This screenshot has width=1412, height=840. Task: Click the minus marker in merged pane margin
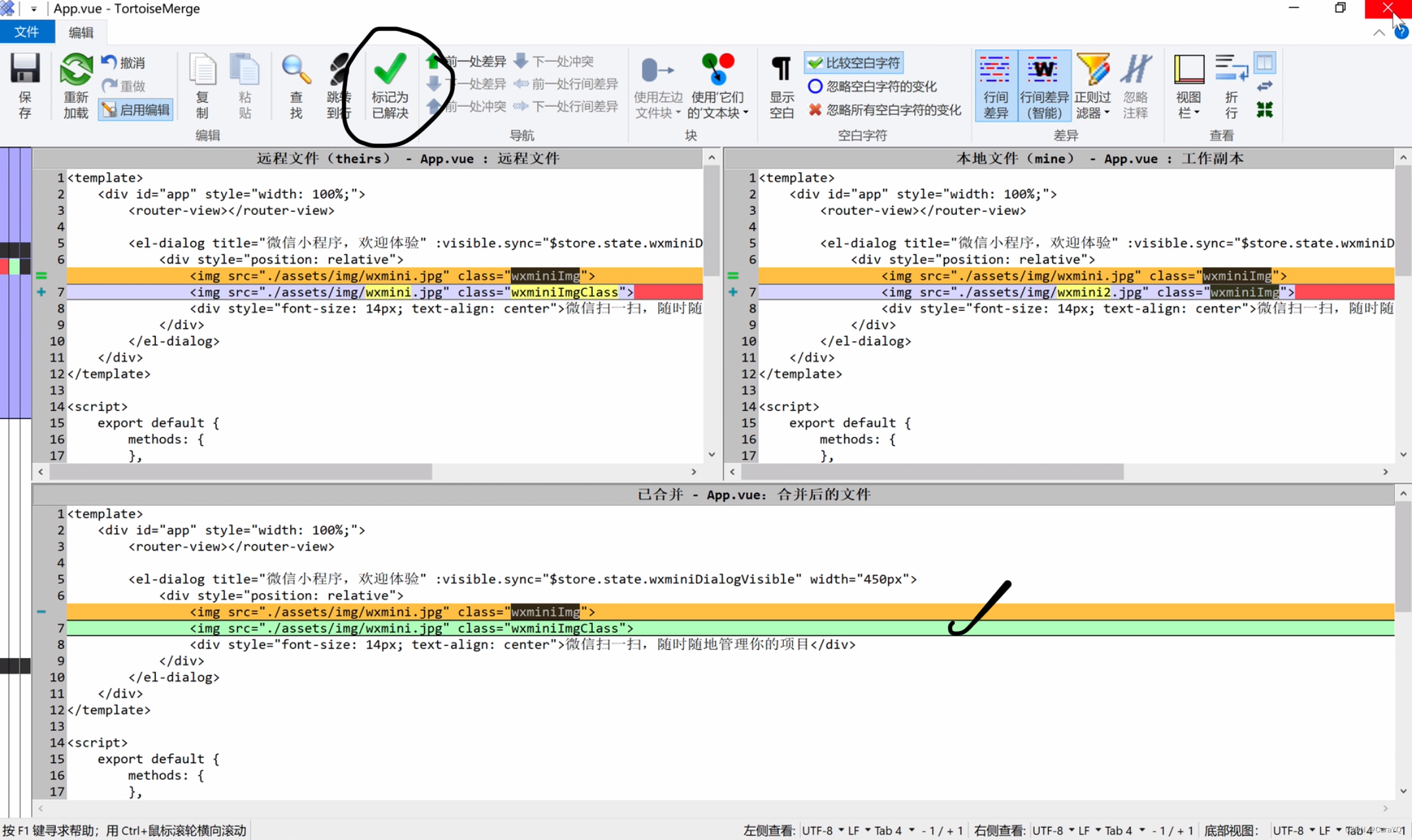[41, 611]
